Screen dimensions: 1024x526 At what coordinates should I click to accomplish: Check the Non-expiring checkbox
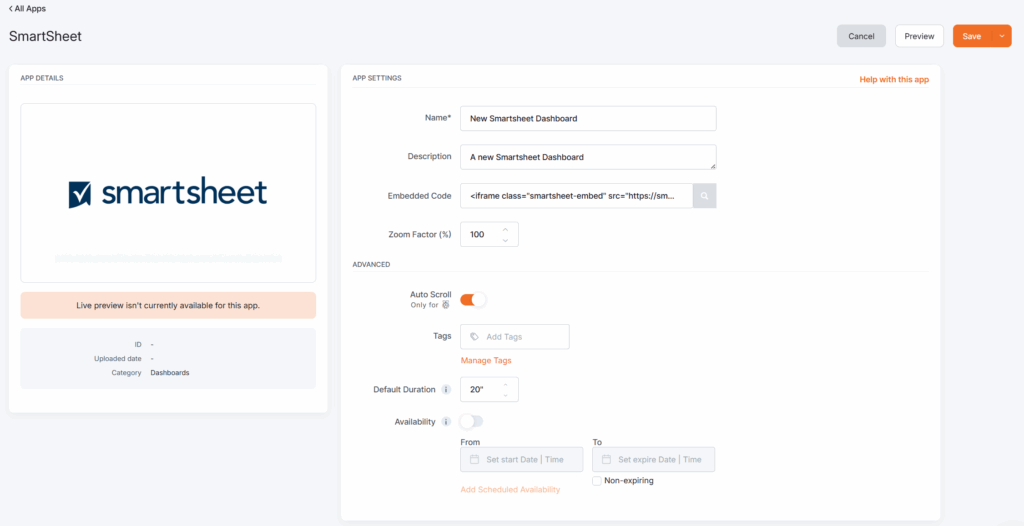(597, 481)
